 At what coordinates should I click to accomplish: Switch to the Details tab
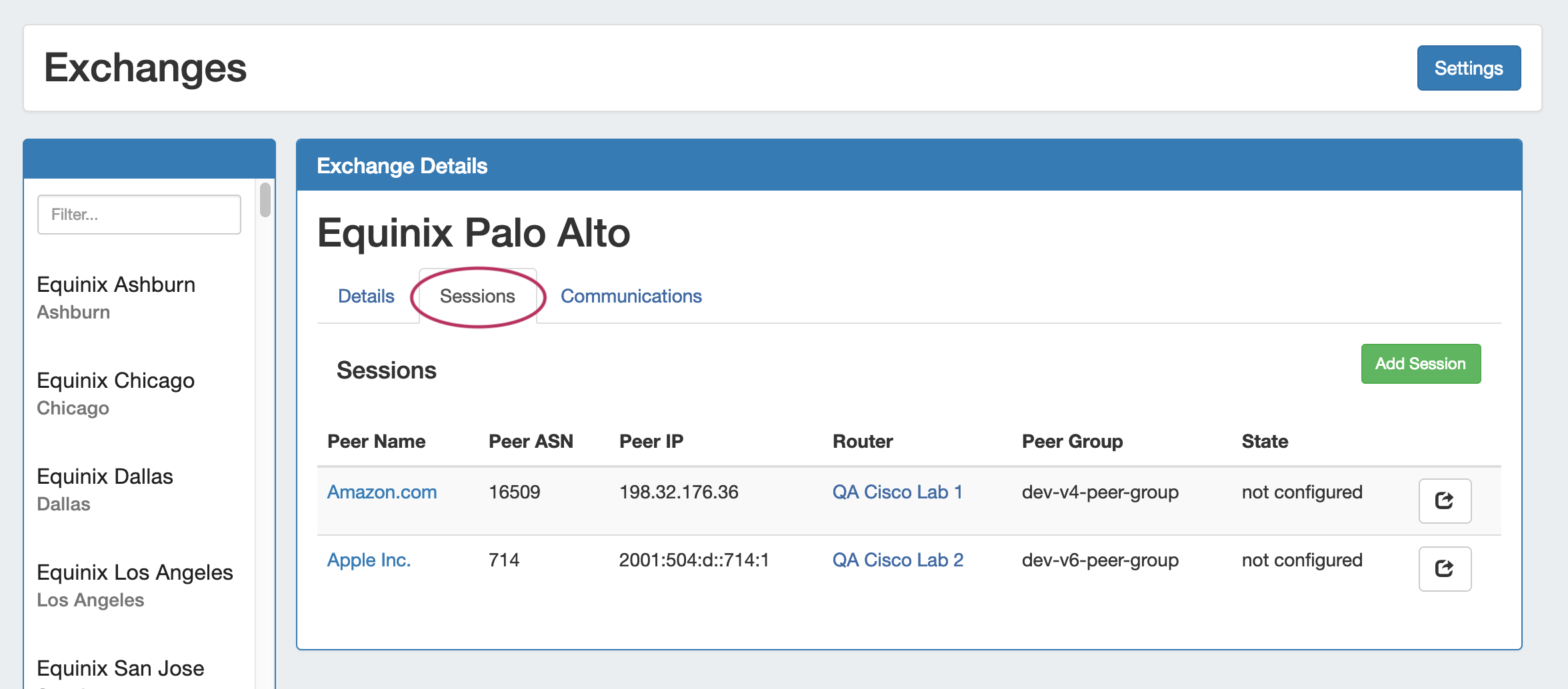pyautogui.click(x=366, y=296)
